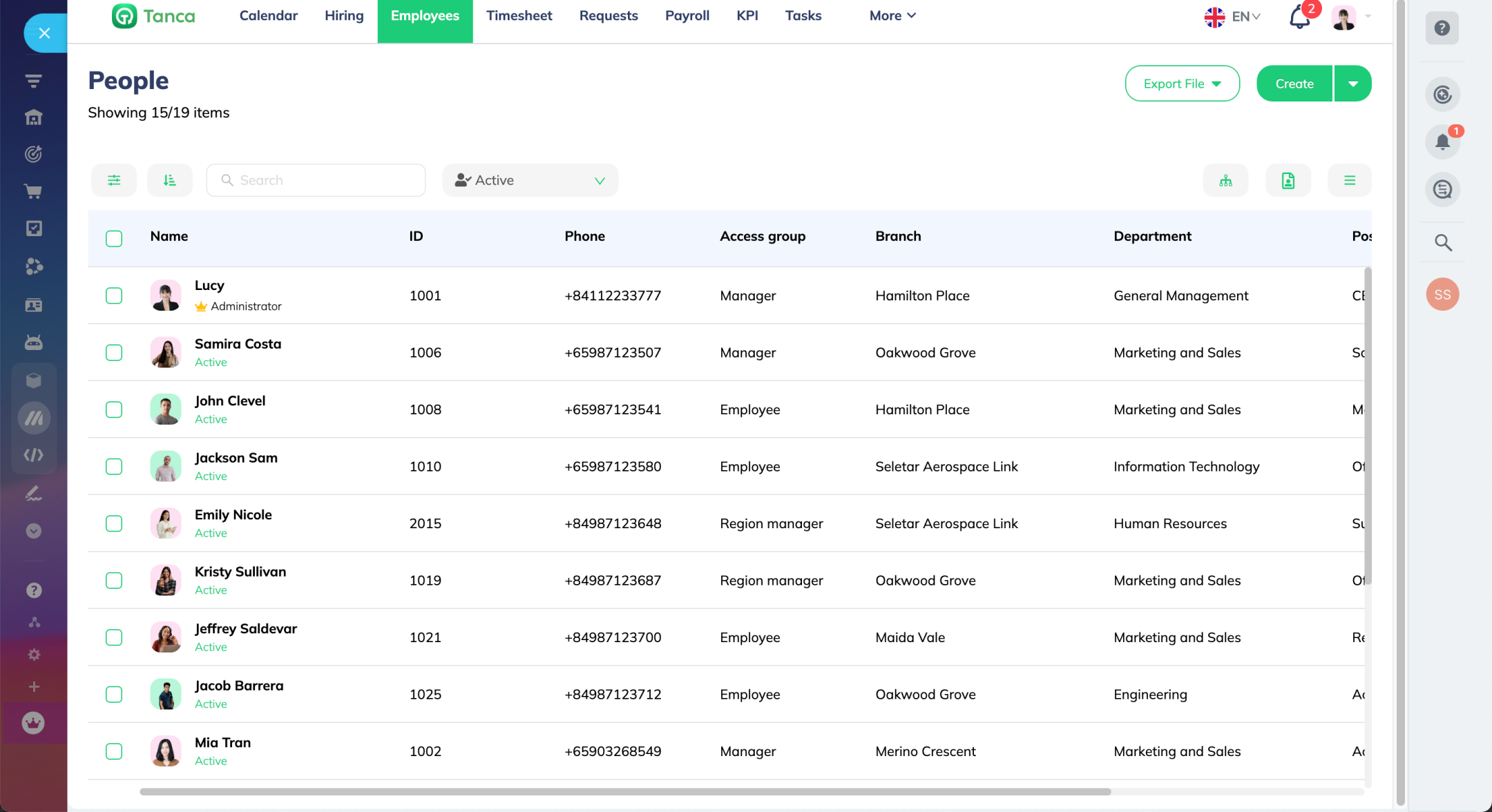Open notifications bell in top bar
This screenshot has height=812, width=1492.
point(1299,17)
